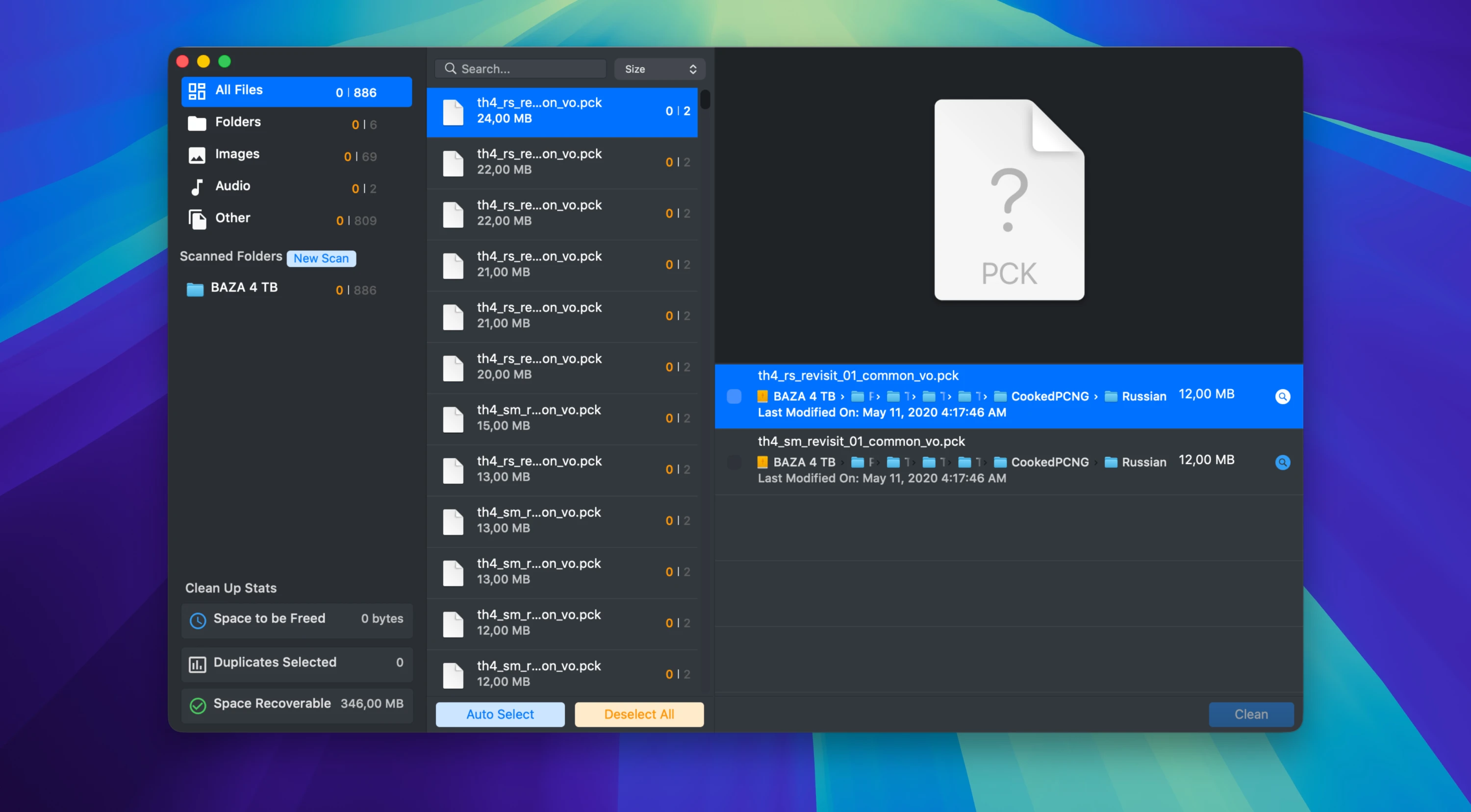Screen dimensions: 1471x812
Task: Click the All Files grid icon
Action: pos(197,91)
